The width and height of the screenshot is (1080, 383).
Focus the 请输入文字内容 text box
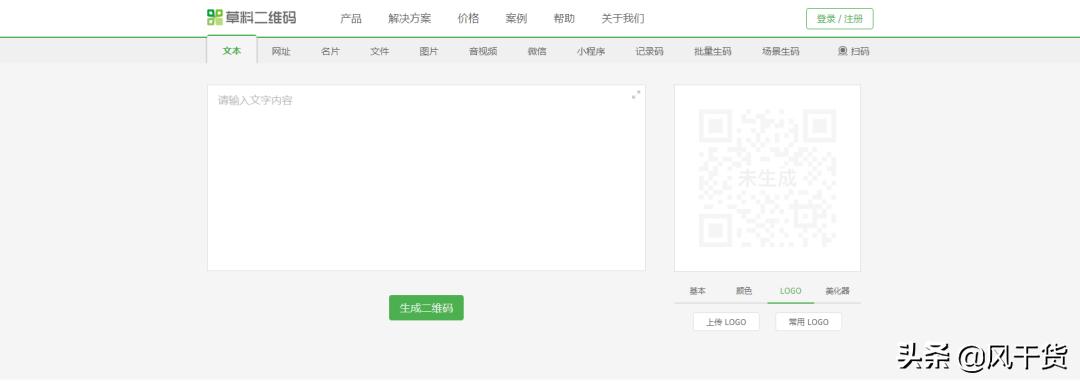426,178
